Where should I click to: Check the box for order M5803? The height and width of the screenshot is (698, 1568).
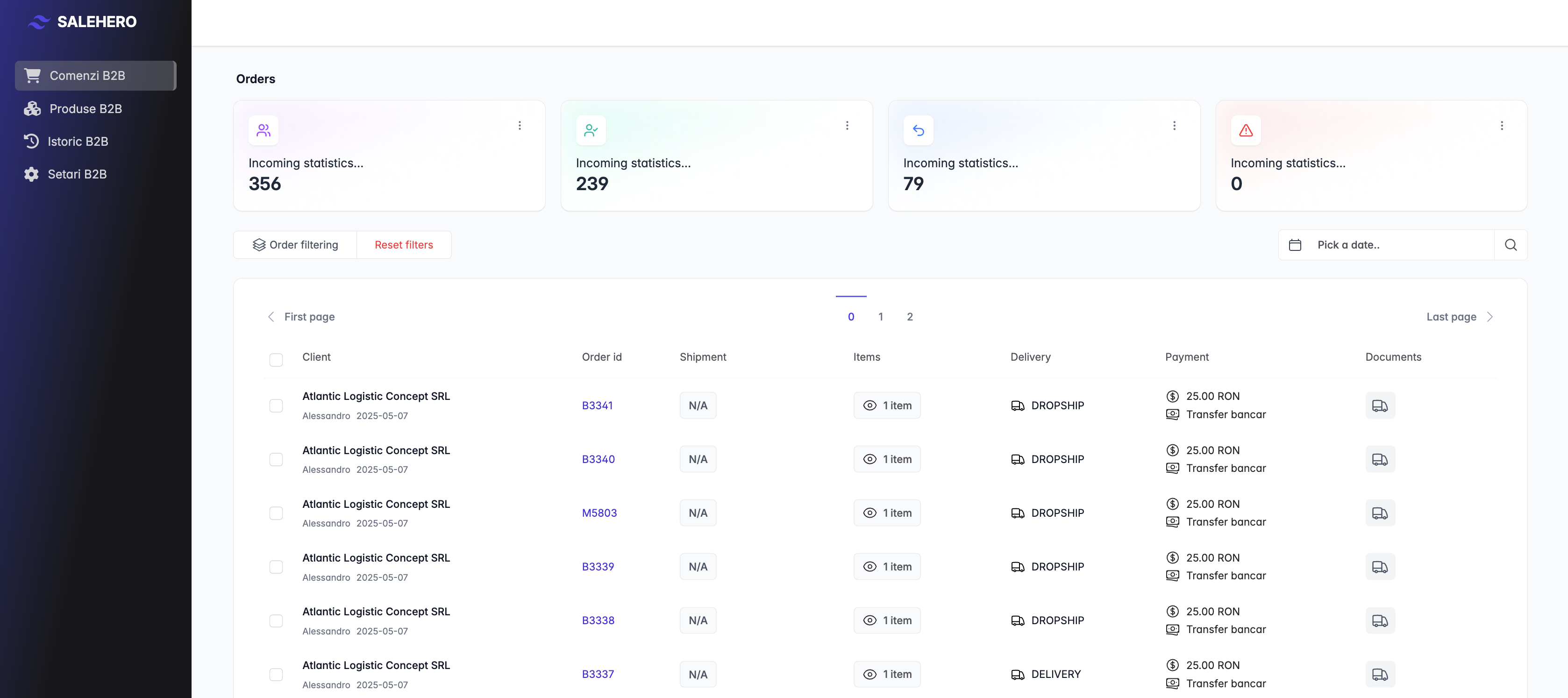click(x=276, y=513)
